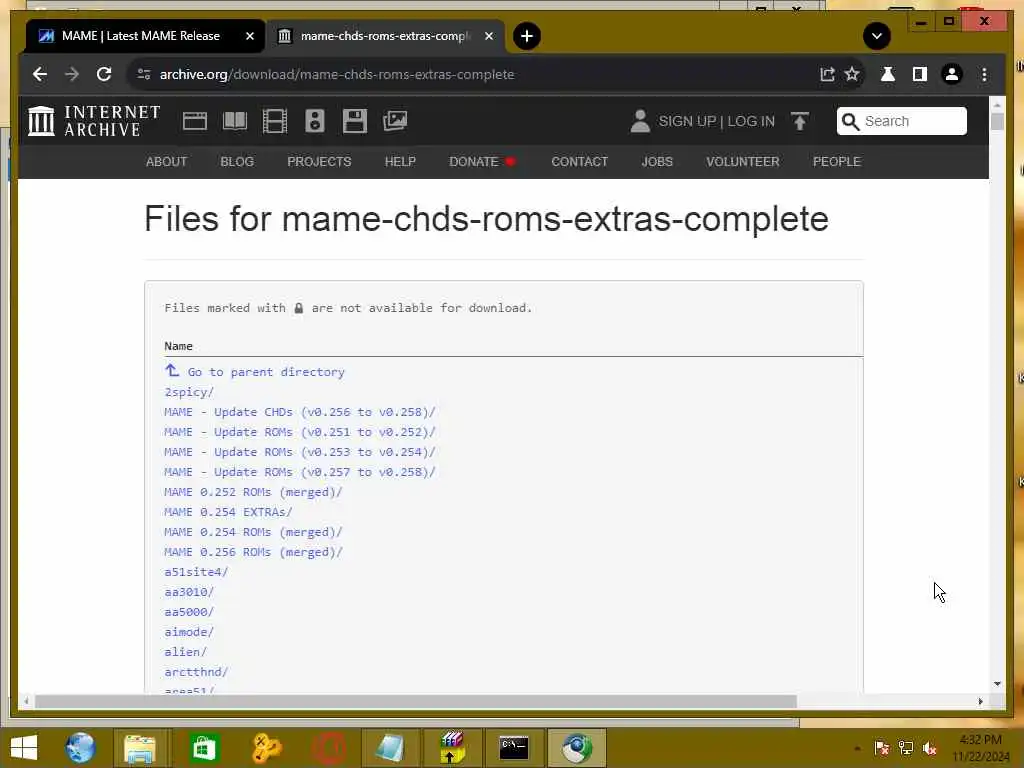The image size is (1024, 768).
Task: Click the user avatar icon
Action: point(640,121)
